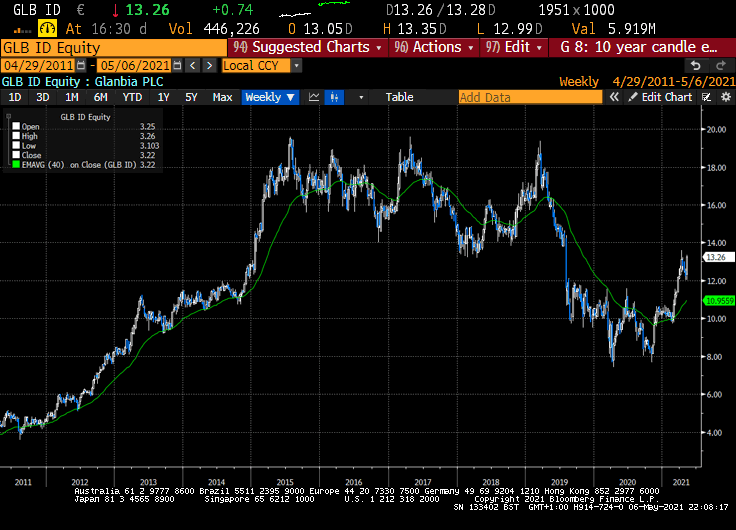The image size is (736, 530).
Task: Toggle the High series legend checkbox
Action: [16, 136]
